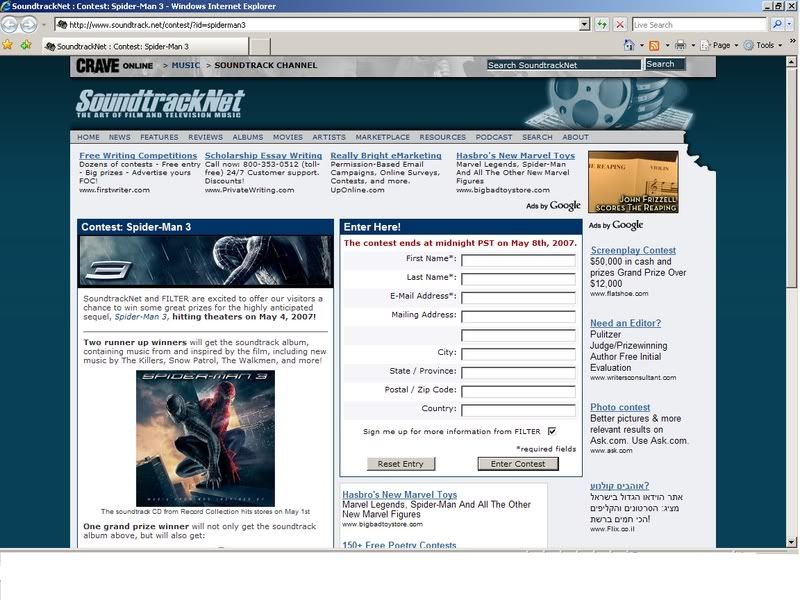Click Add to Favorites star-plus icon
The width and height of the screenshot is (800, 600).
(x=26, y=45)
